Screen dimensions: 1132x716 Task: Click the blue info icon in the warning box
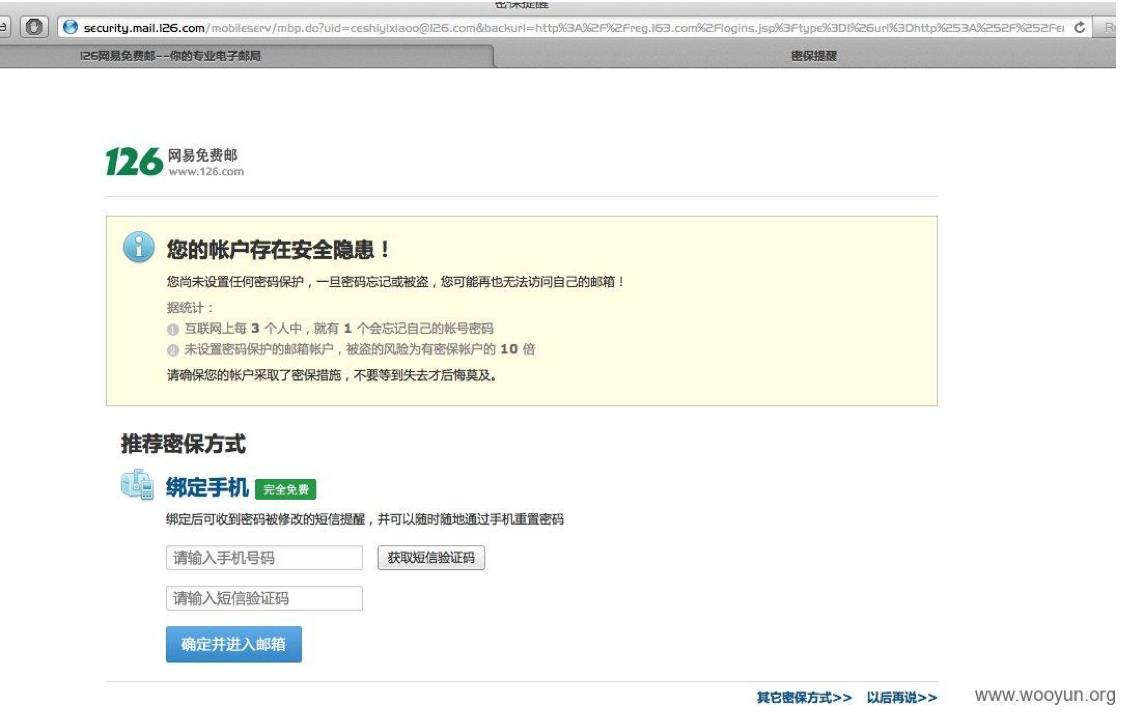(139, 247)
